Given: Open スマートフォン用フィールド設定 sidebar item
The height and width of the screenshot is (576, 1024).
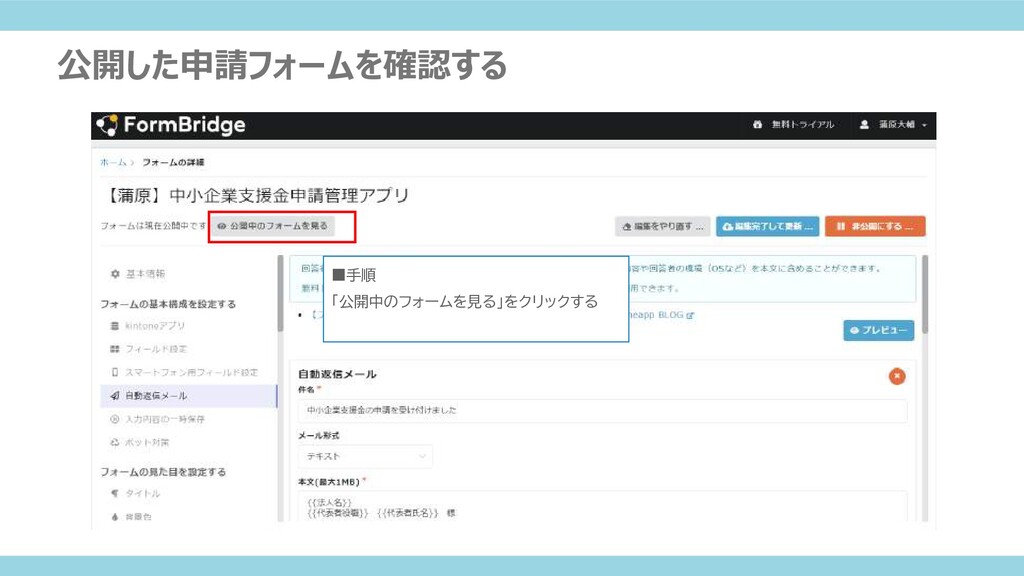Looking at the screenshot, I should click(x=191, y=372).
